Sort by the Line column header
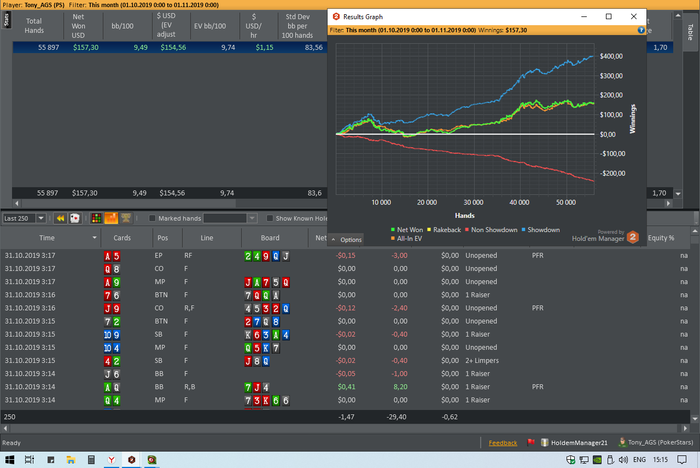The height and width of the screenshot is (468, 700). tap(207, 238)
